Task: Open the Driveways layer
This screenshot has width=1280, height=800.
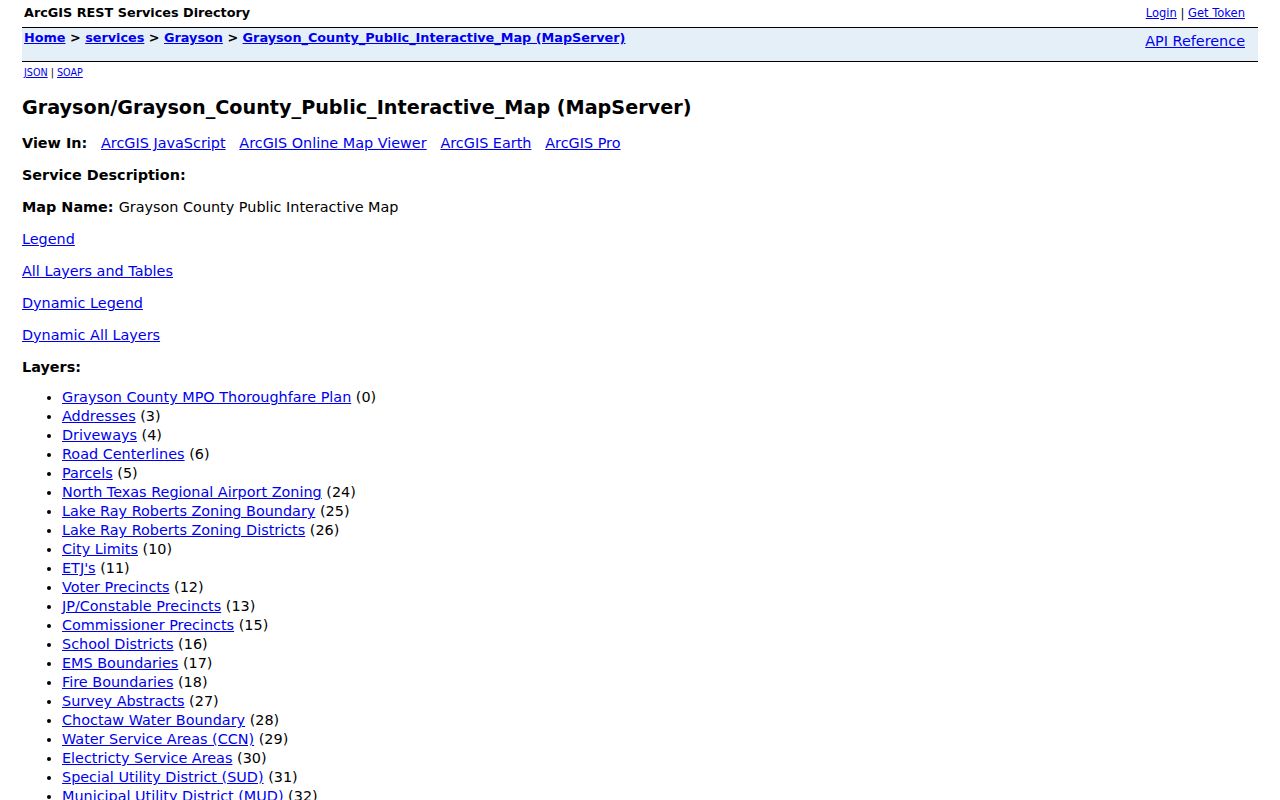Action: coord(99,435)
